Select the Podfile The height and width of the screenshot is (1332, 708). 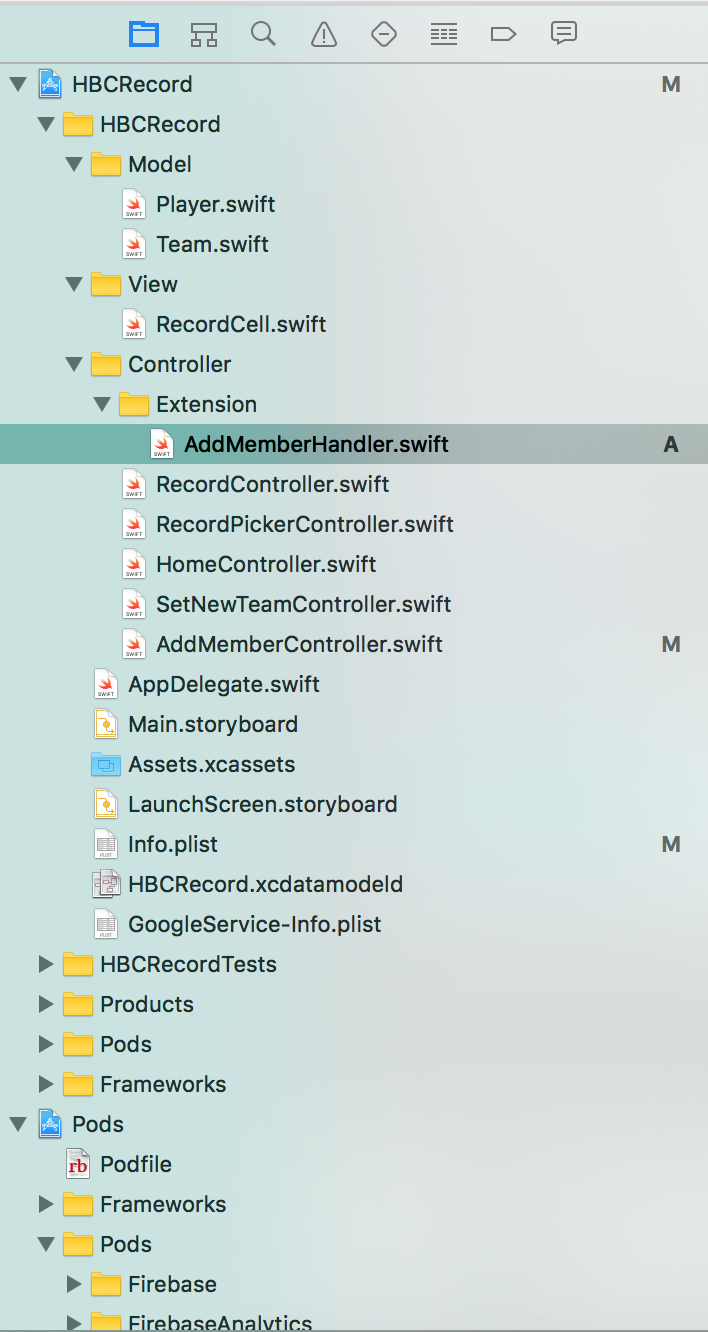135,1164
